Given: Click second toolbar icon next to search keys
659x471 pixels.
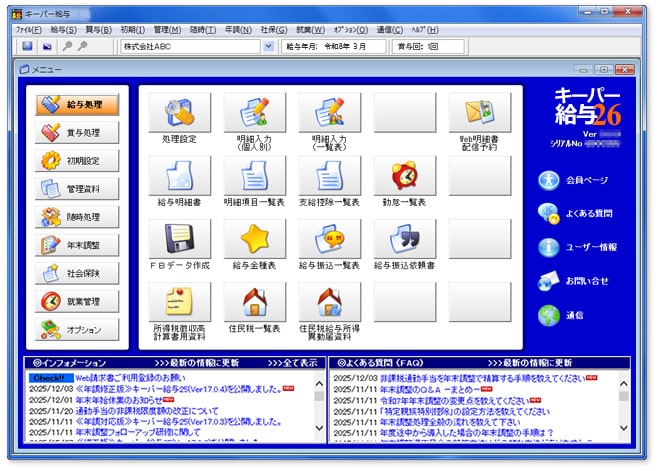Looking at the screenshot, I should point(47,46).
